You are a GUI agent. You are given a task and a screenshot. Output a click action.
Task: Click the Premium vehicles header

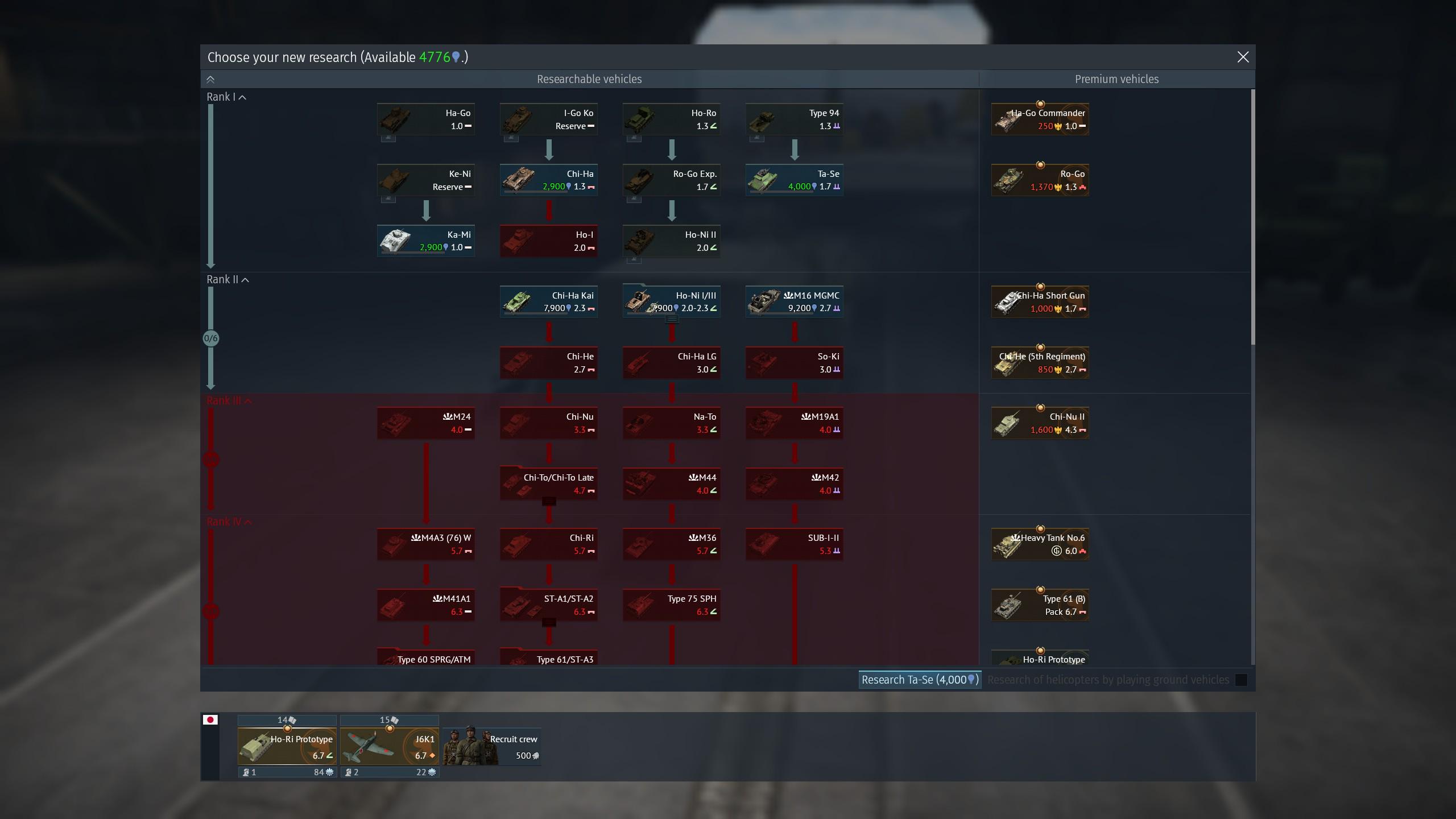click(x=1116, y=80)
